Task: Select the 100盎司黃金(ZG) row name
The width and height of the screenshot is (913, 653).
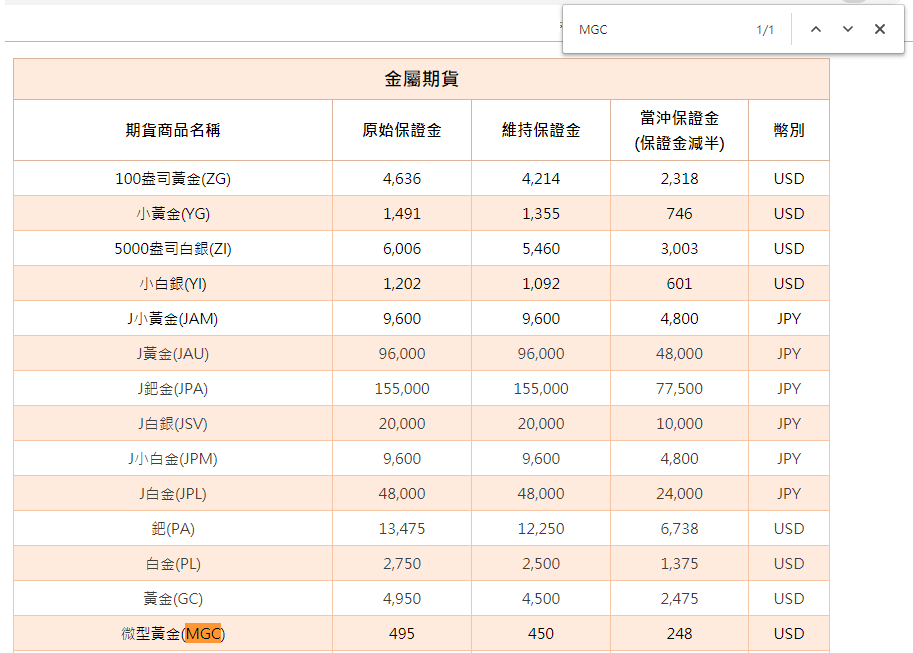Action: [x=173, y=179]
